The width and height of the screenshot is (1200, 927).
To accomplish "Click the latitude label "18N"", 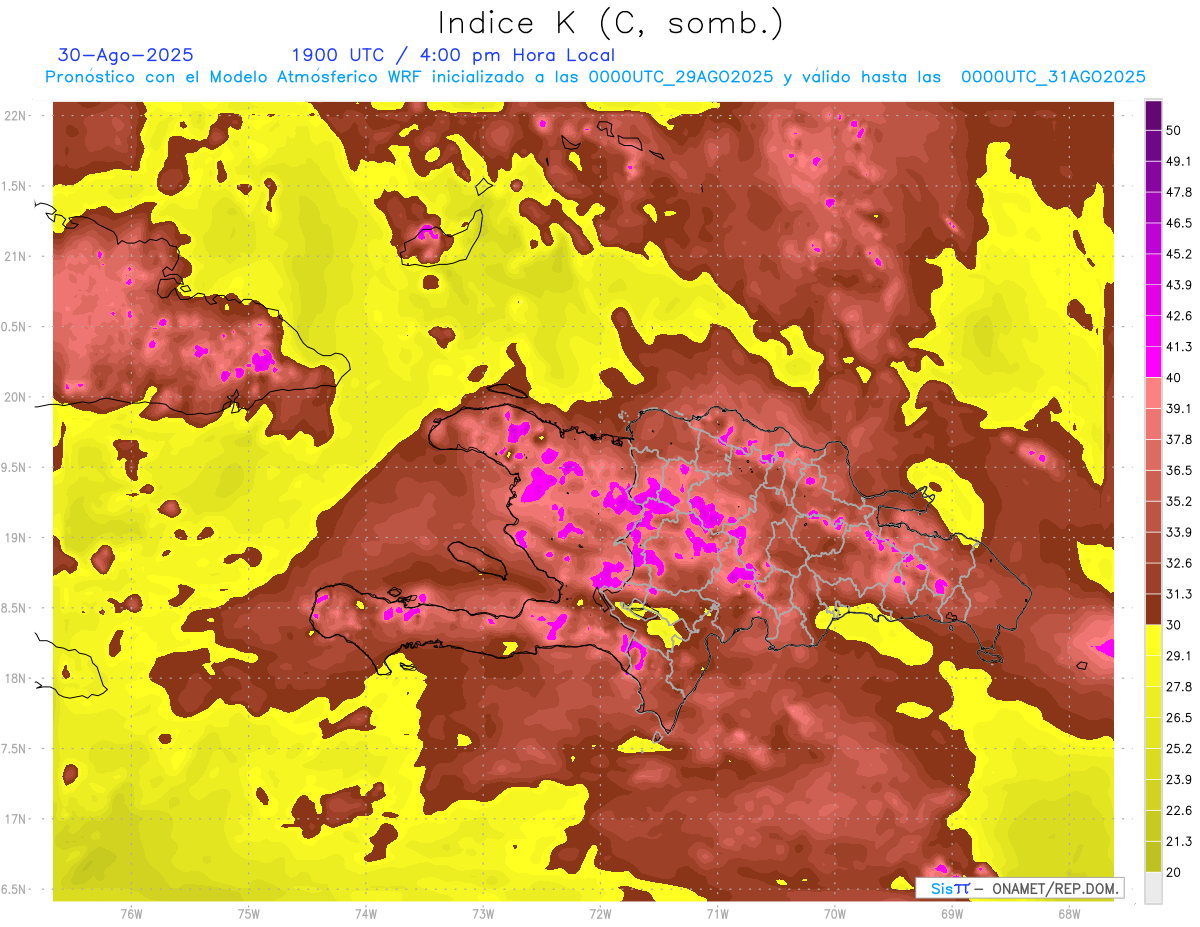I will click(x=15, y=679).
